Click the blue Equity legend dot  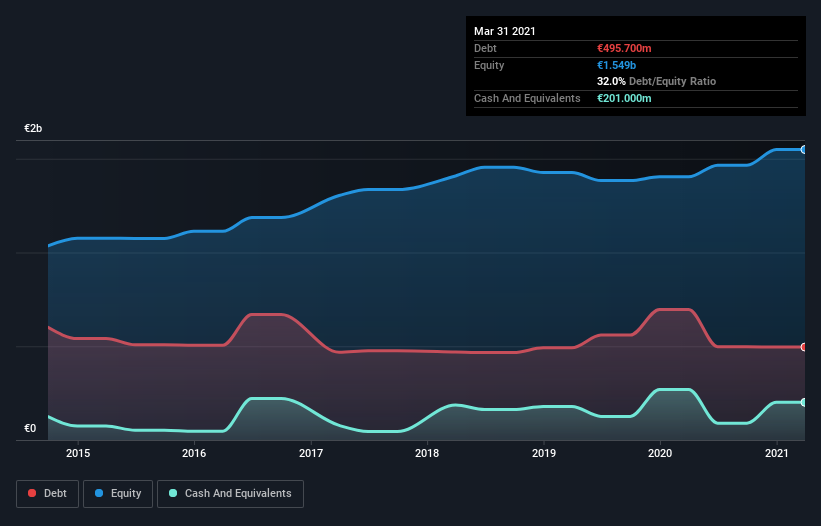[99, 493]
